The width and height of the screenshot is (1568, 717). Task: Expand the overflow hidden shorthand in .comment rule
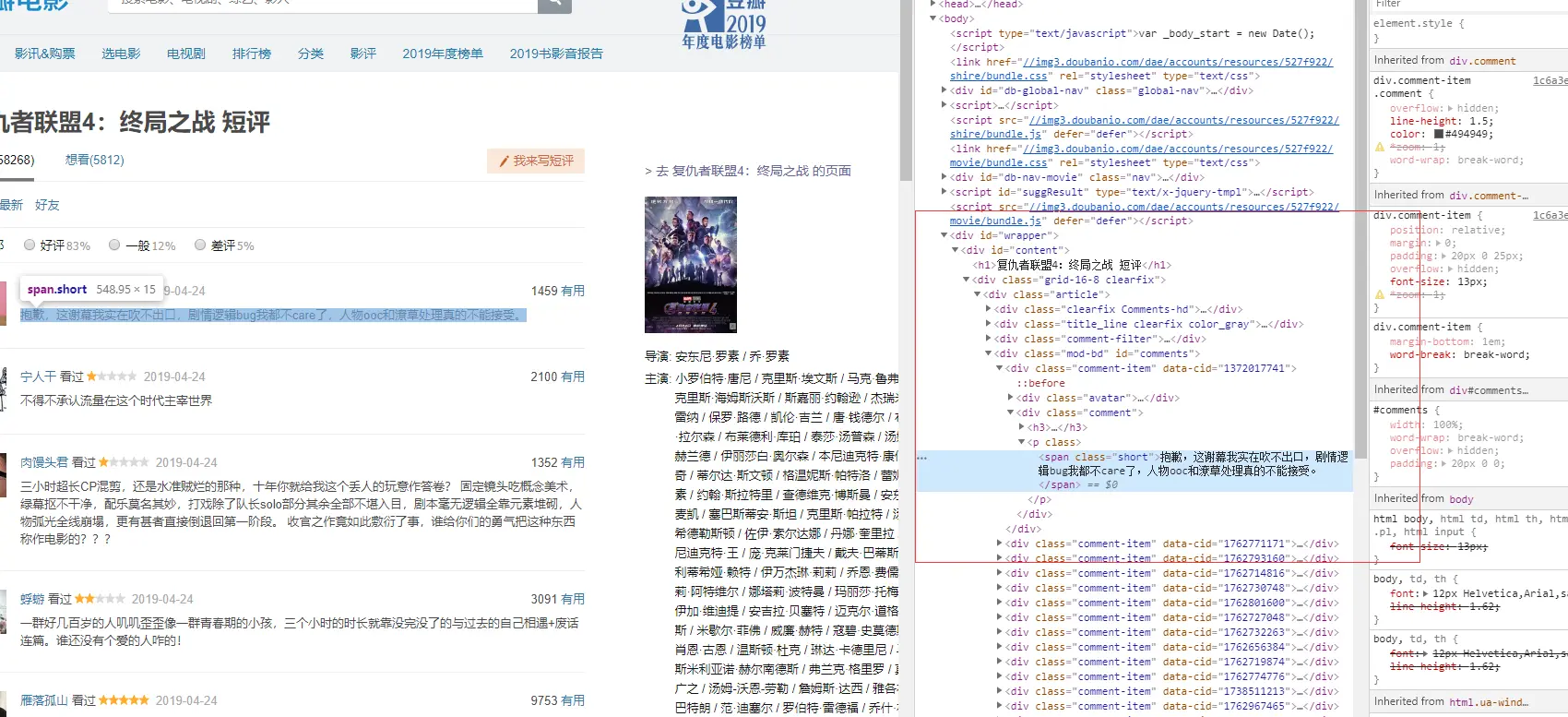(x=1450, y=108)
